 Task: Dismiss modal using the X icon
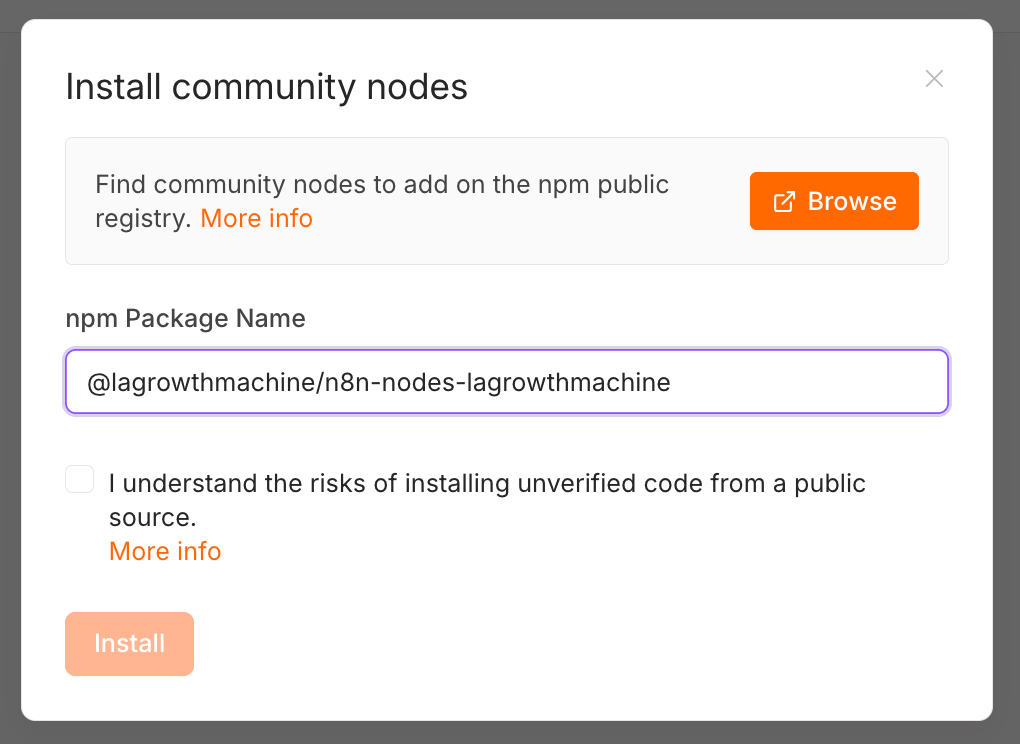pos(934,79)
